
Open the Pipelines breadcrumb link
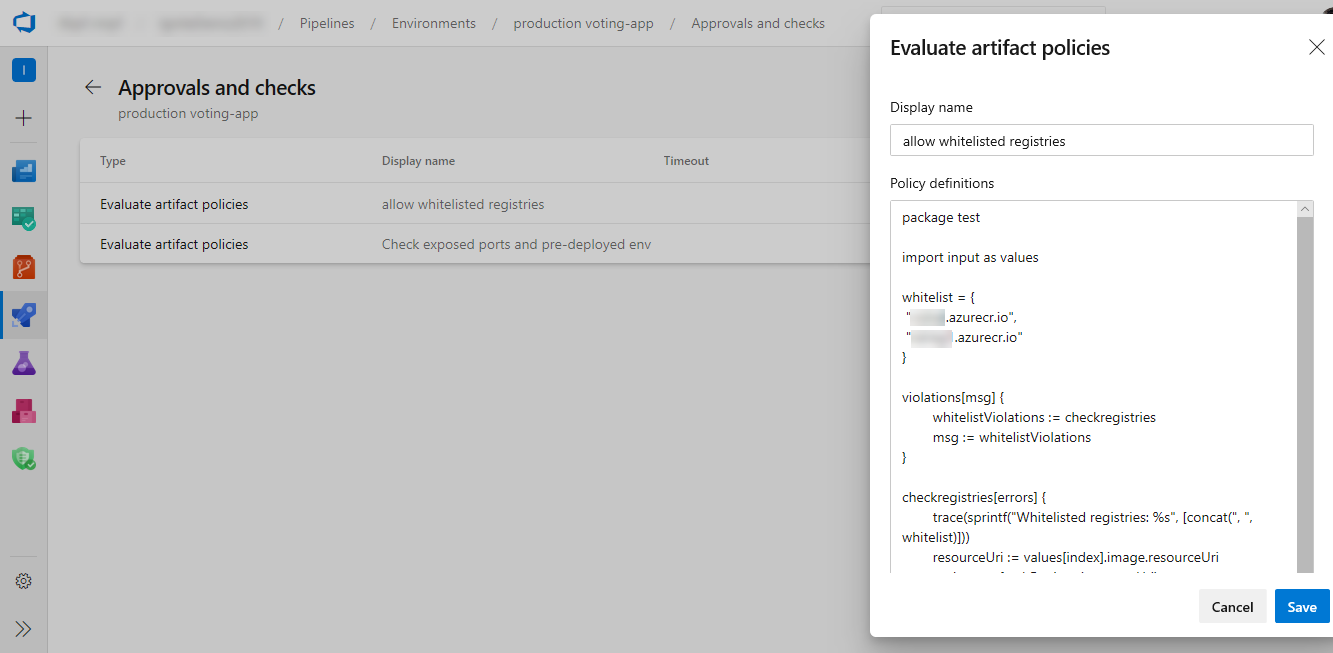pyautogui.click(x=327, y=23)
